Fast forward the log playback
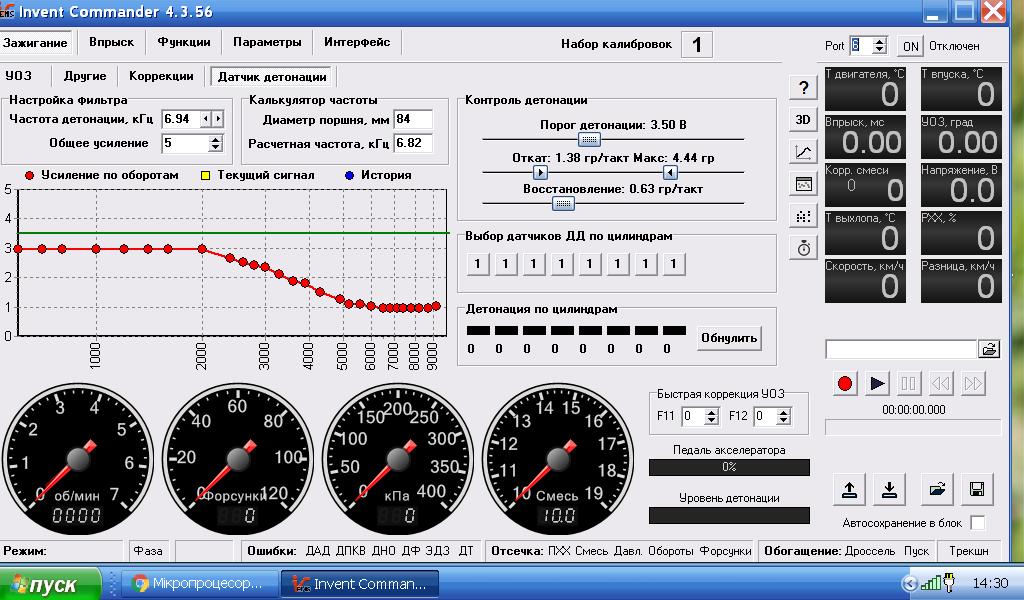Viewport: 1024px width, 600px height. pos(972,383)
